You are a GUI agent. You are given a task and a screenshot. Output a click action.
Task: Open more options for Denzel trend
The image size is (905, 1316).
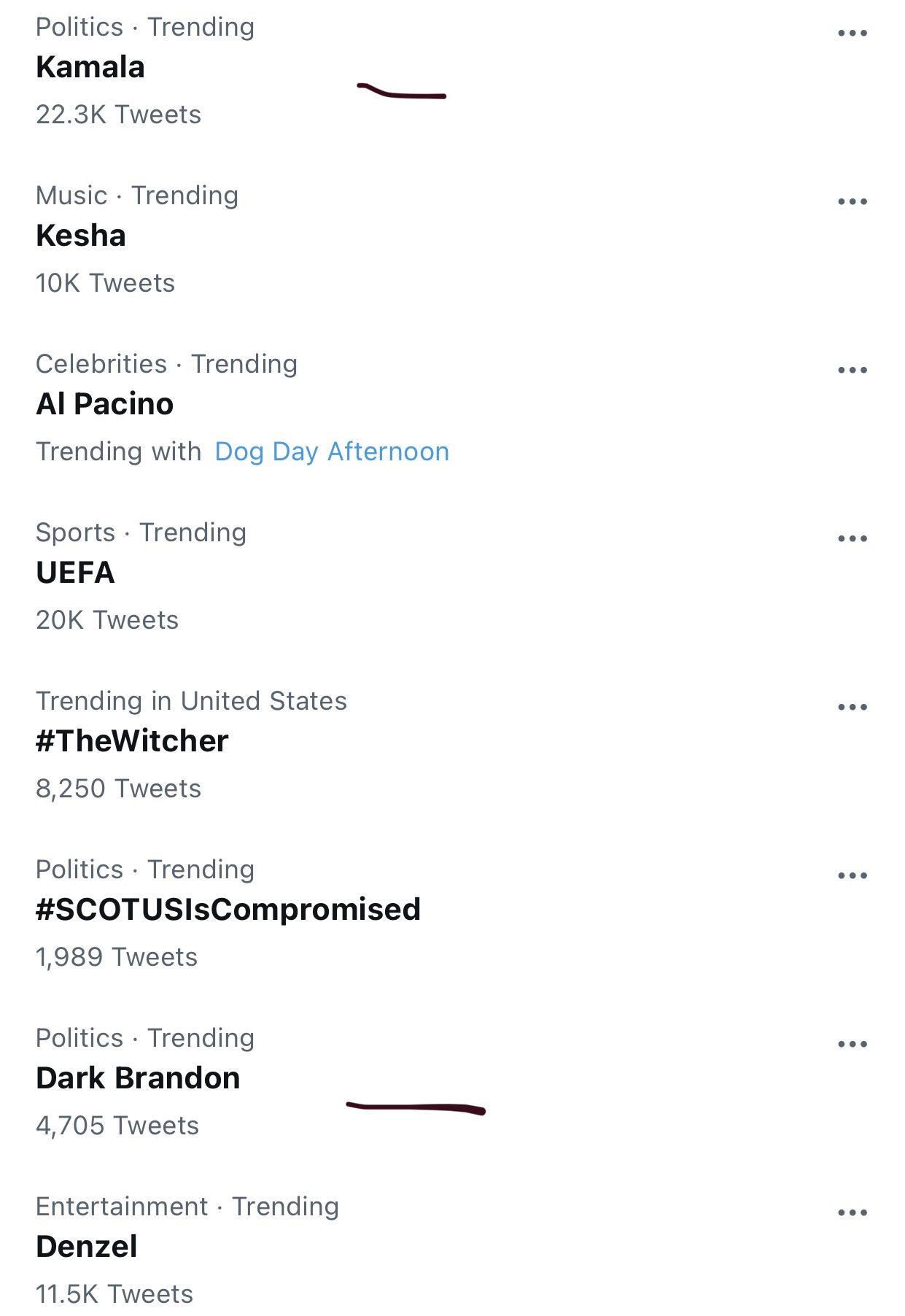(852, 1212)
